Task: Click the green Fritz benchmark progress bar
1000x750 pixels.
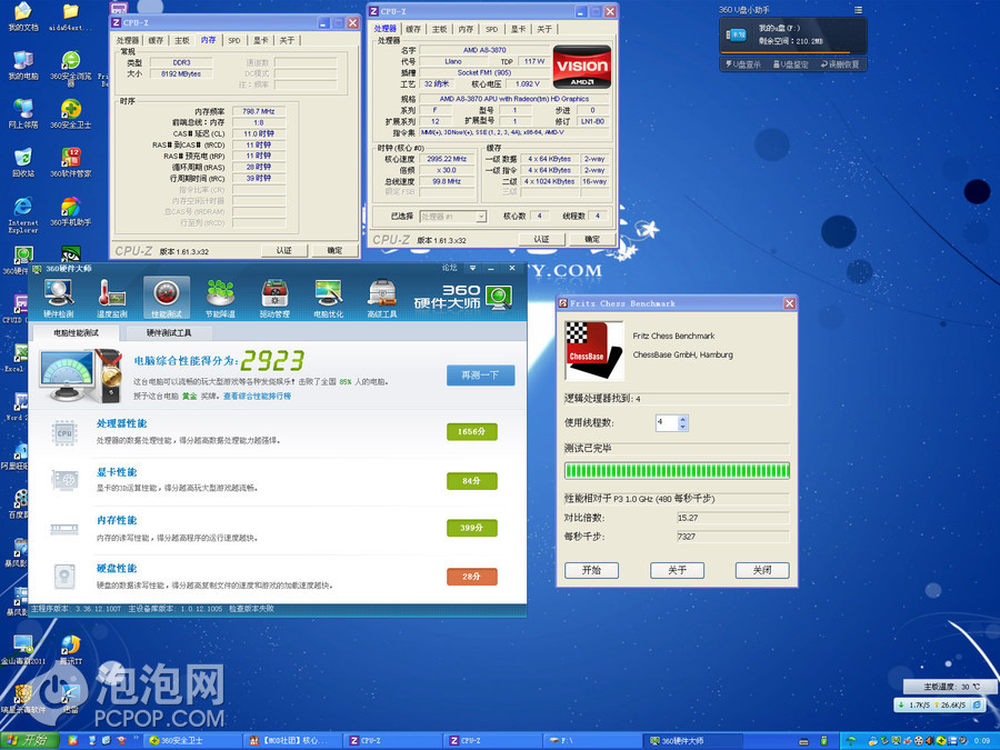Action: (677, 471)
